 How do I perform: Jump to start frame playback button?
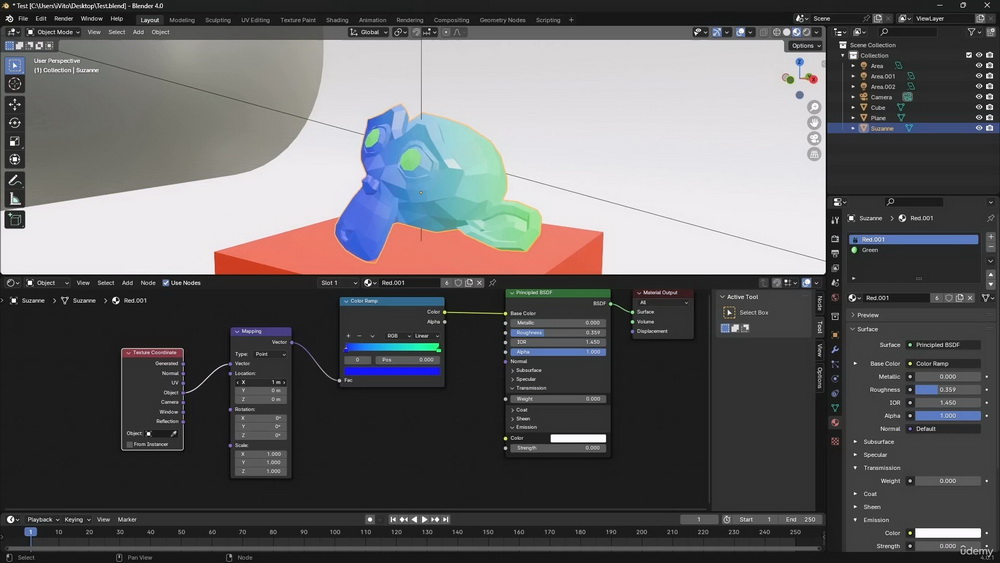pos(393,520)
